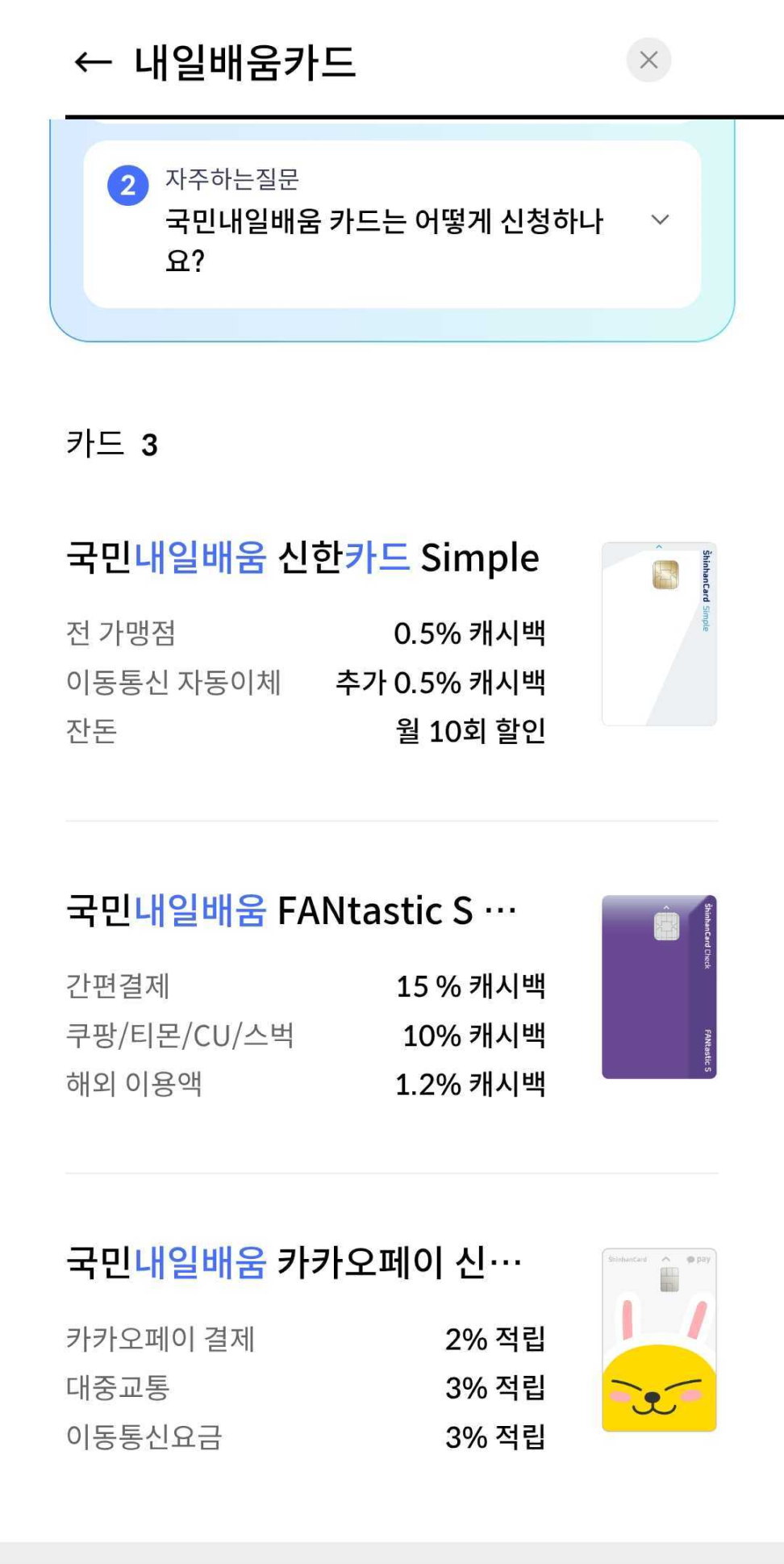
Task: Select 해외 이용액 1.2% 캐시백 row
Action: (306, 1085)
